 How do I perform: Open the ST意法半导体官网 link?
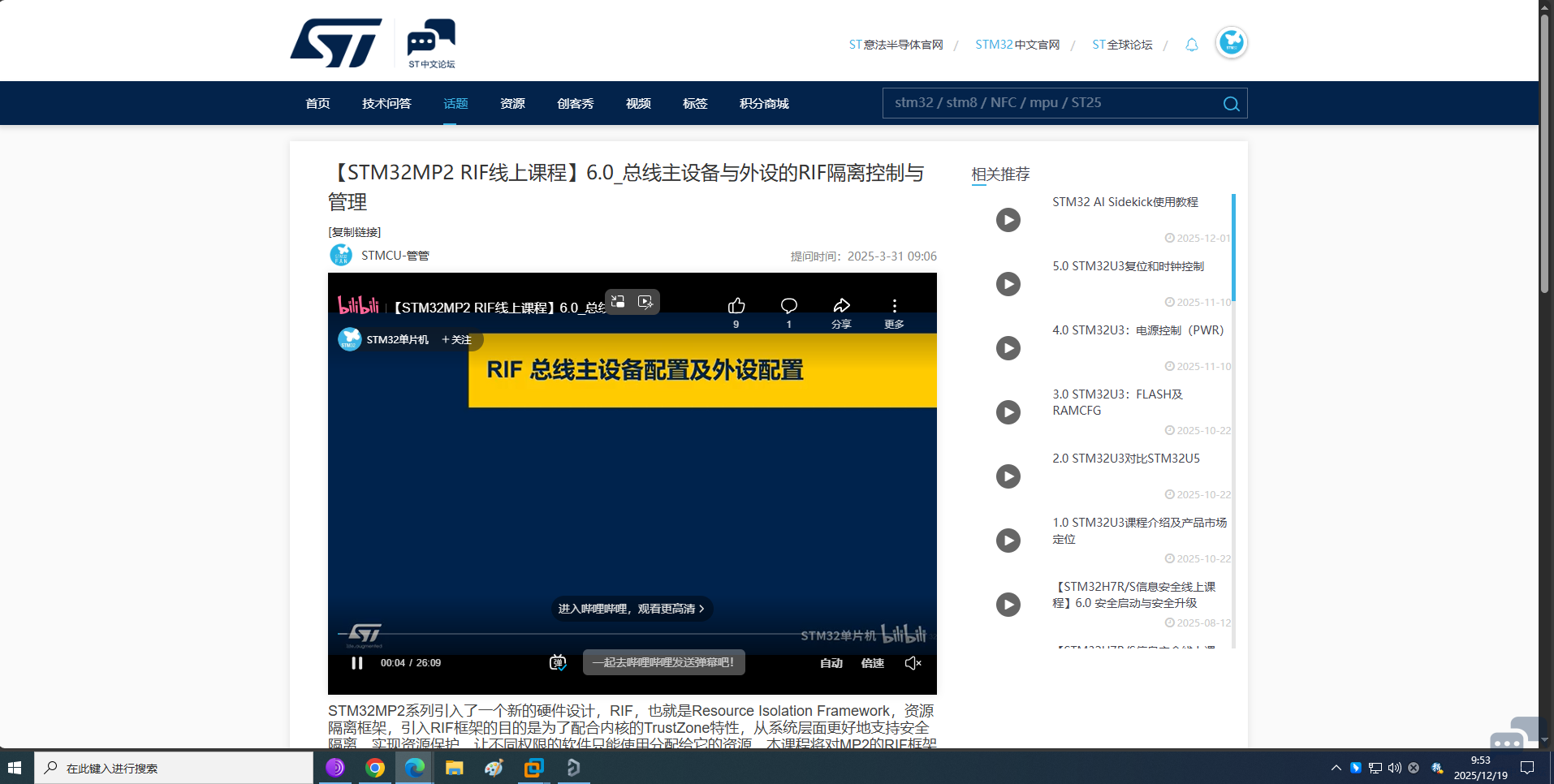point(896,45)
